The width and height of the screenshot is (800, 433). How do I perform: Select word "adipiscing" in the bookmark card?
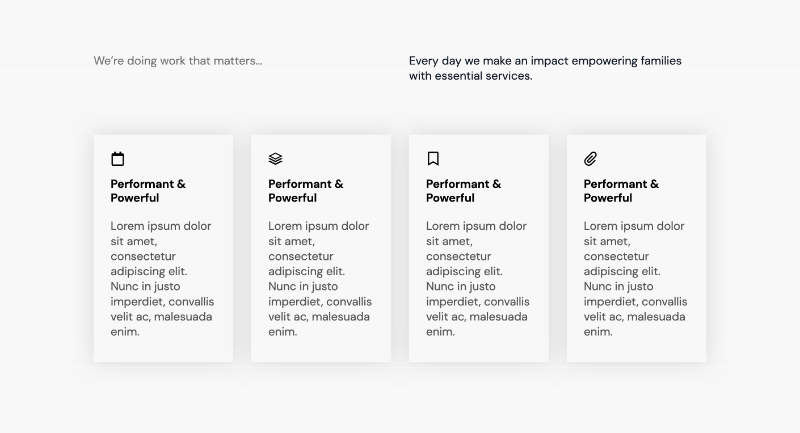(457, 271)
